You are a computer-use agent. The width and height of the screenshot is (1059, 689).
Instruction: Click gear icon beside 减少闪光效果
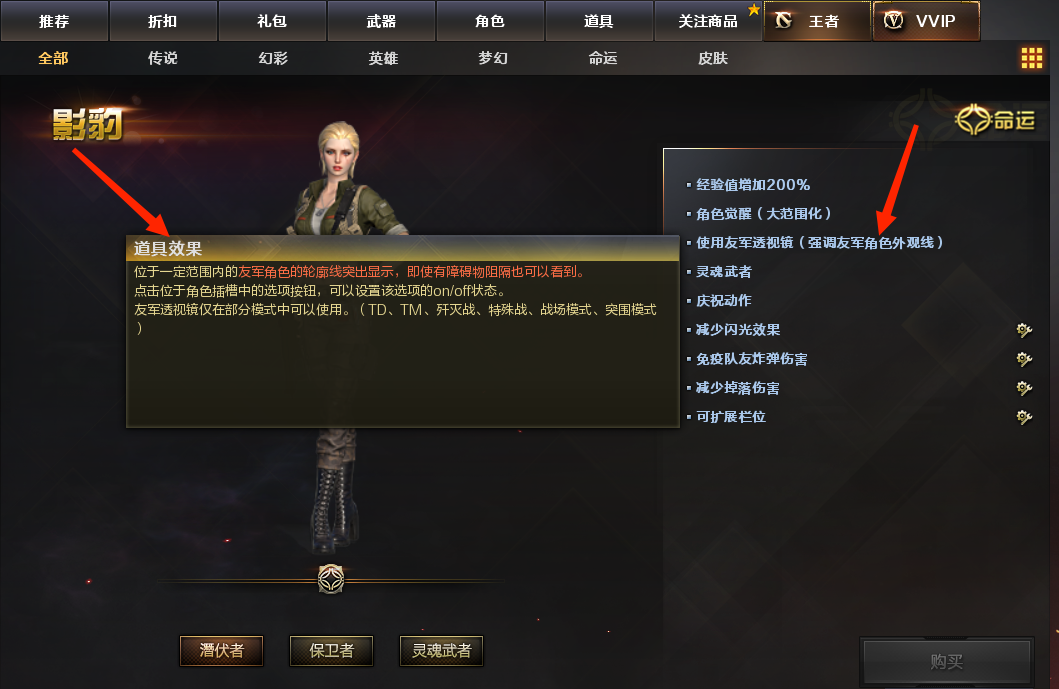1024,330
